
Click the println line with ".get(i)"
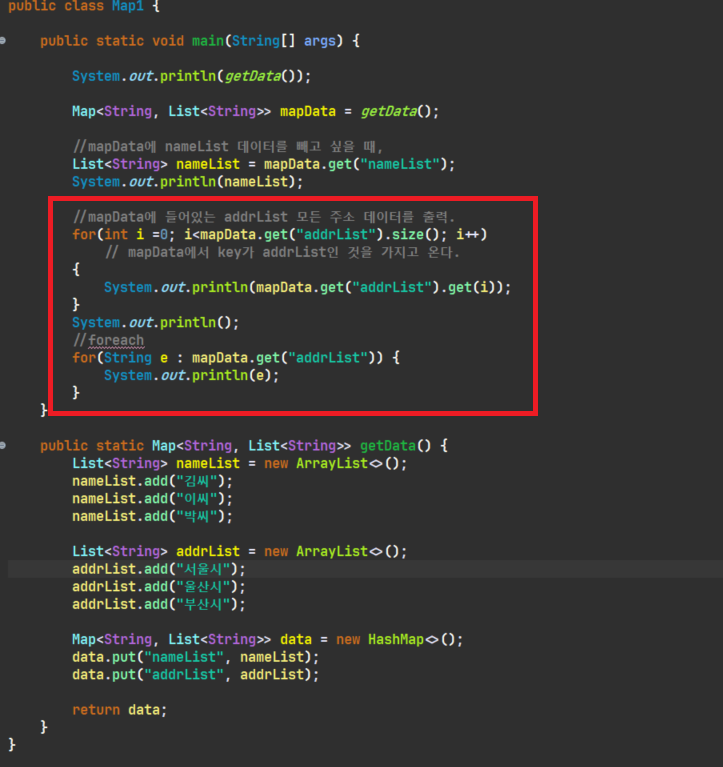[x=307, y=287]
